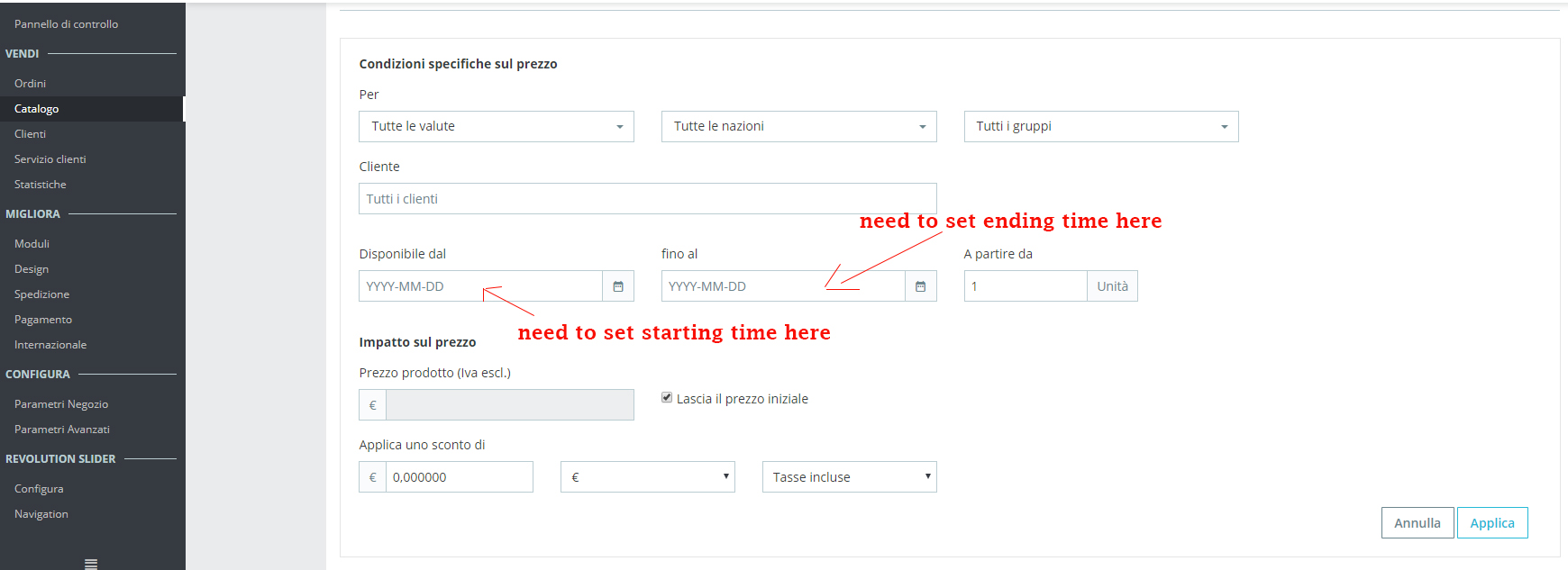Click the 'Disponibile dal' date input
The image size is (1568, 570).
(x=480, y=286)
